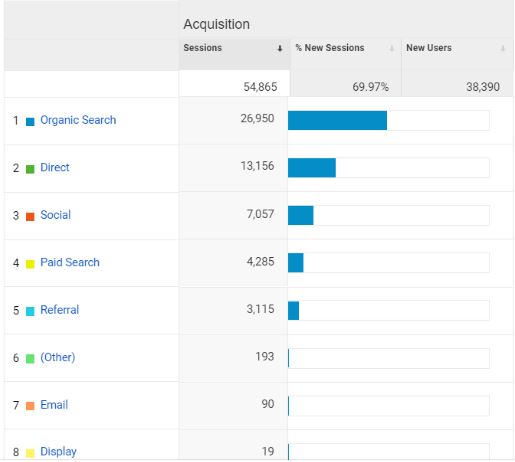
Task: Click the Referral cyan color square
Action: tap(30, 311)
